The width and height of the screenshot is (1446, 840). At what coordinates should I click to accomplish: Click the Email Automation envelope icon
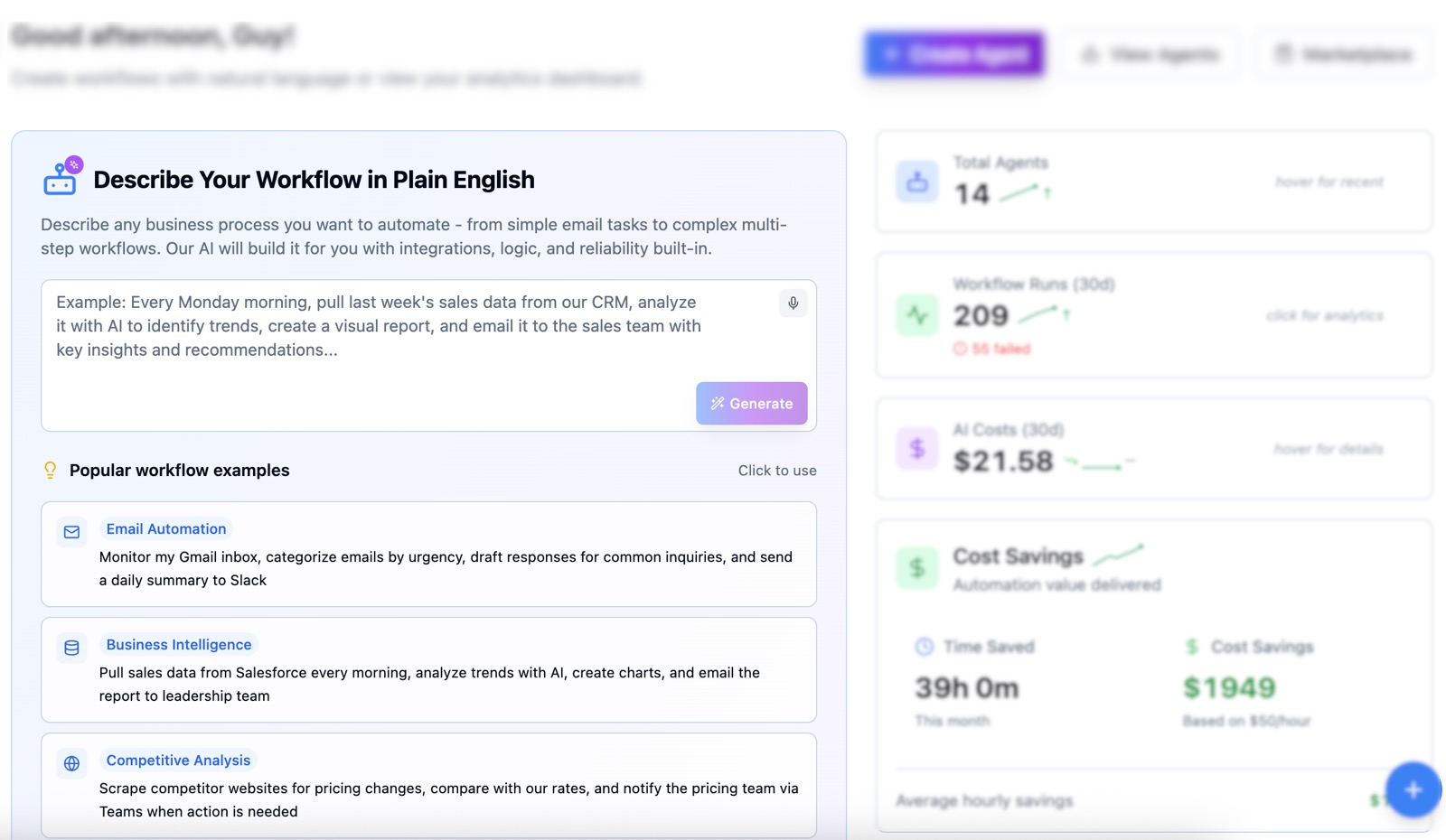[72, 532]
